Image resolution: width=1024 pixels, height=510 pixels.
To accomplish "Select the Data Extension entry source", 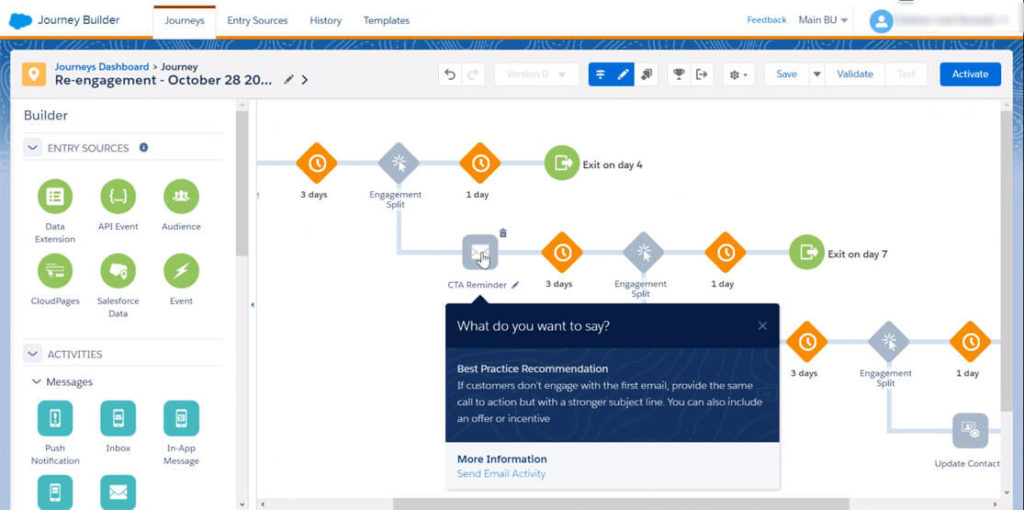I will pyautogui.click(x=55, y=197).
